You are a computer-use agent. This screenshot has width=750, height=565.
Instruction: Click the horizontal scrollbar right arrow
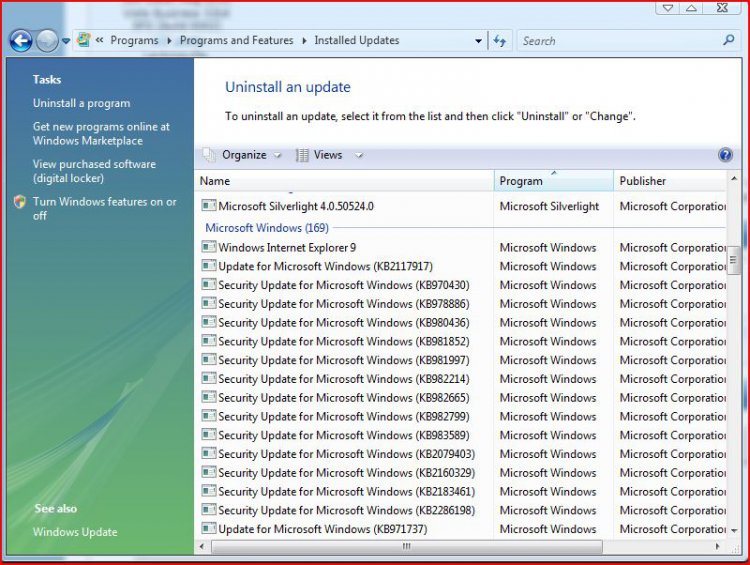click(x=717, y=546)
